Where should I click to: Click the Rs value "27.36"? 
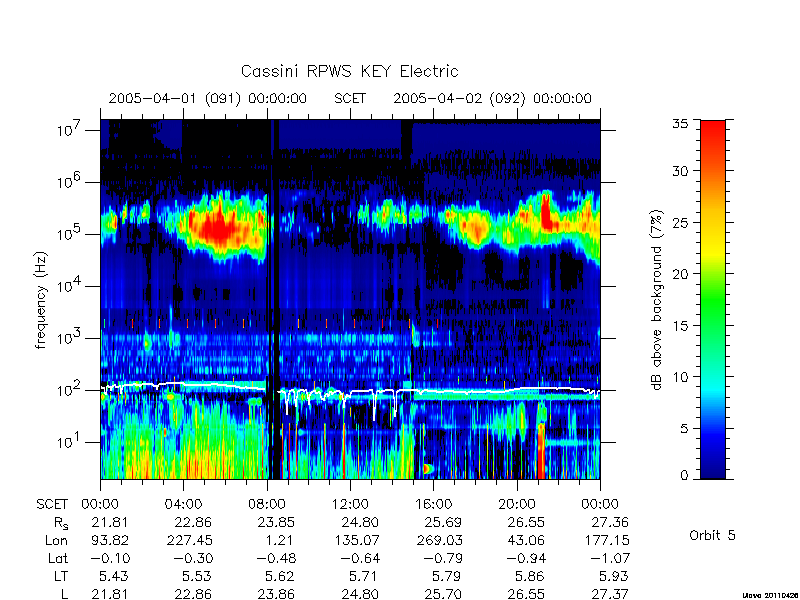pyautogui.click(x=610, y=522)
